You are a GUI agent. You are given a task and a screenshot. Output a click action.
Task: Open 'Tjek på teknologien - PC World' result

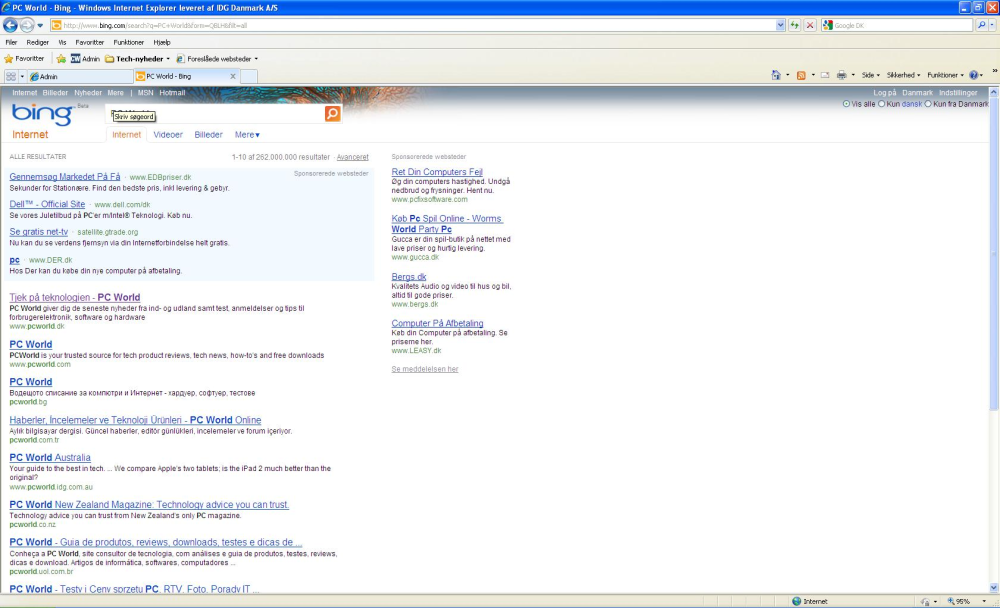click(x=75, y=297)
